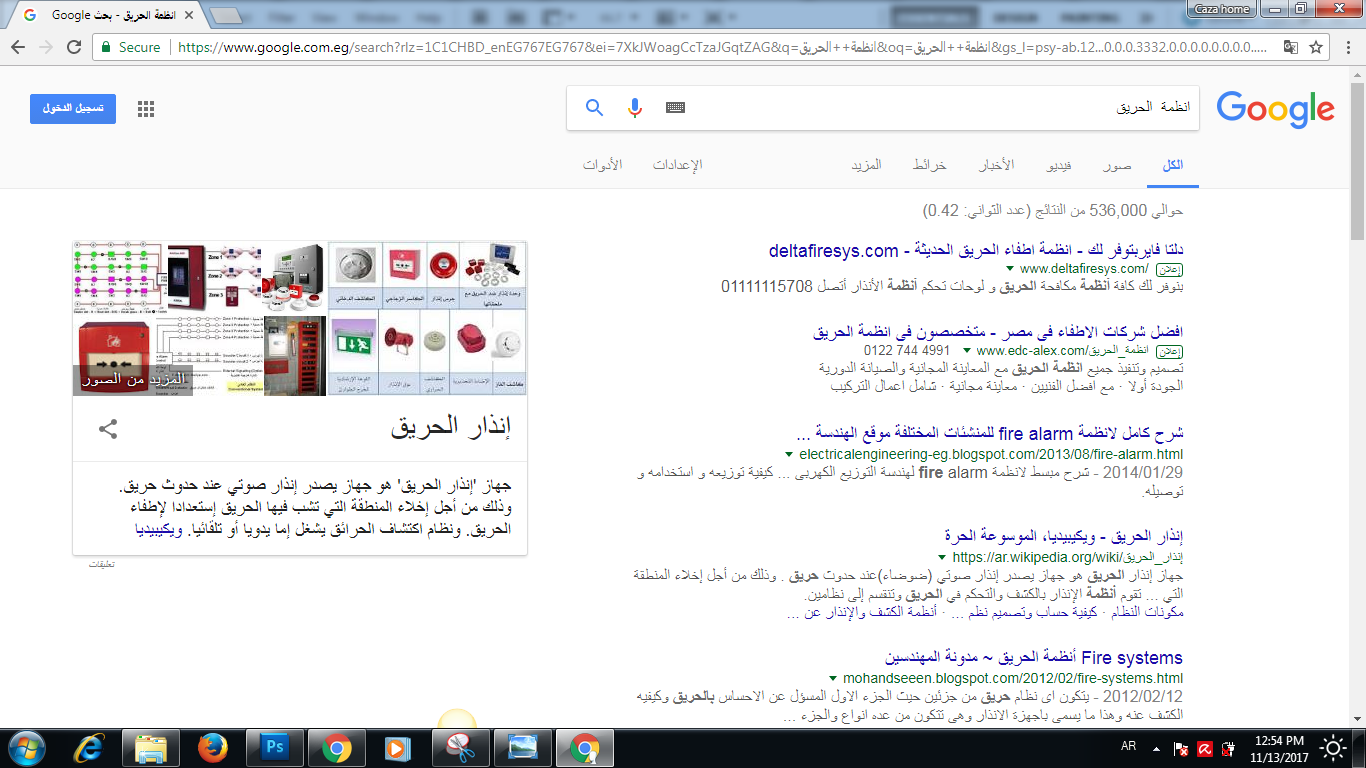The height and width of the screenshot is (768, 1366).
Task: Open the Google apps grid
Action: [146, 109]
